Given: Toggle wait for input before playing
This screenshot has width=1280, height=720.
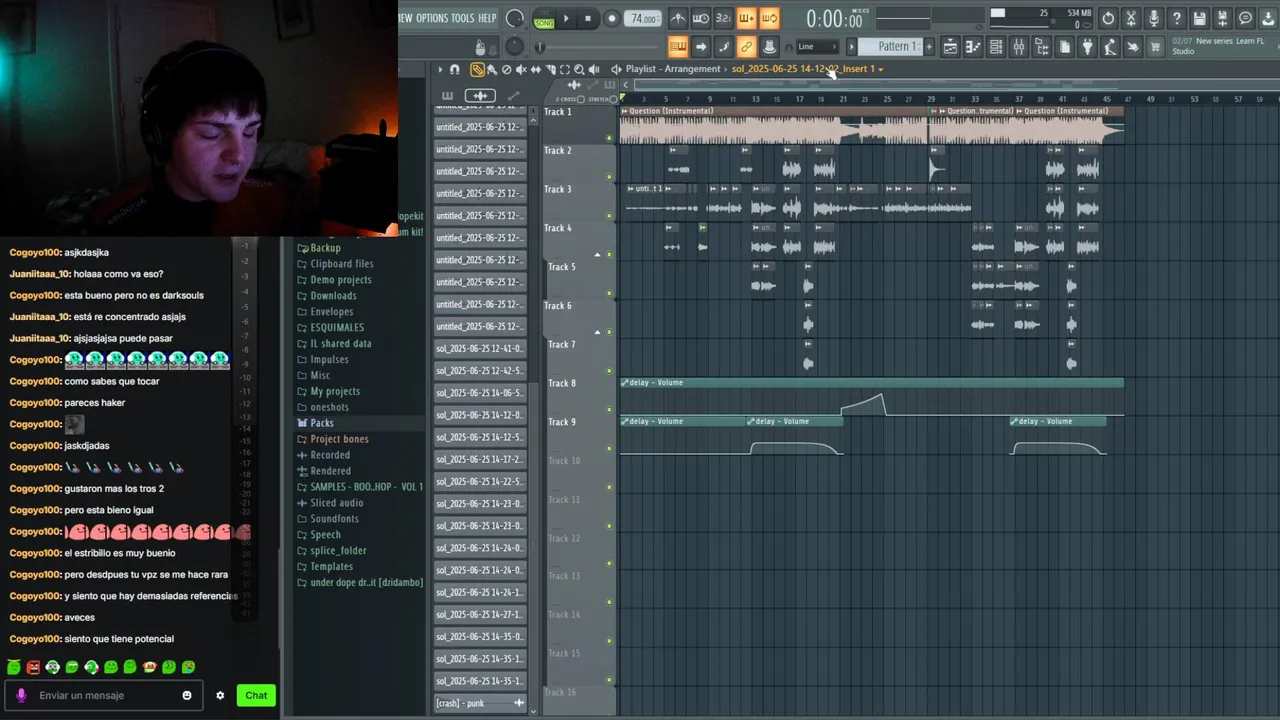Looking at the screenshot, I should pyautogui.click(x=701, y=18).
